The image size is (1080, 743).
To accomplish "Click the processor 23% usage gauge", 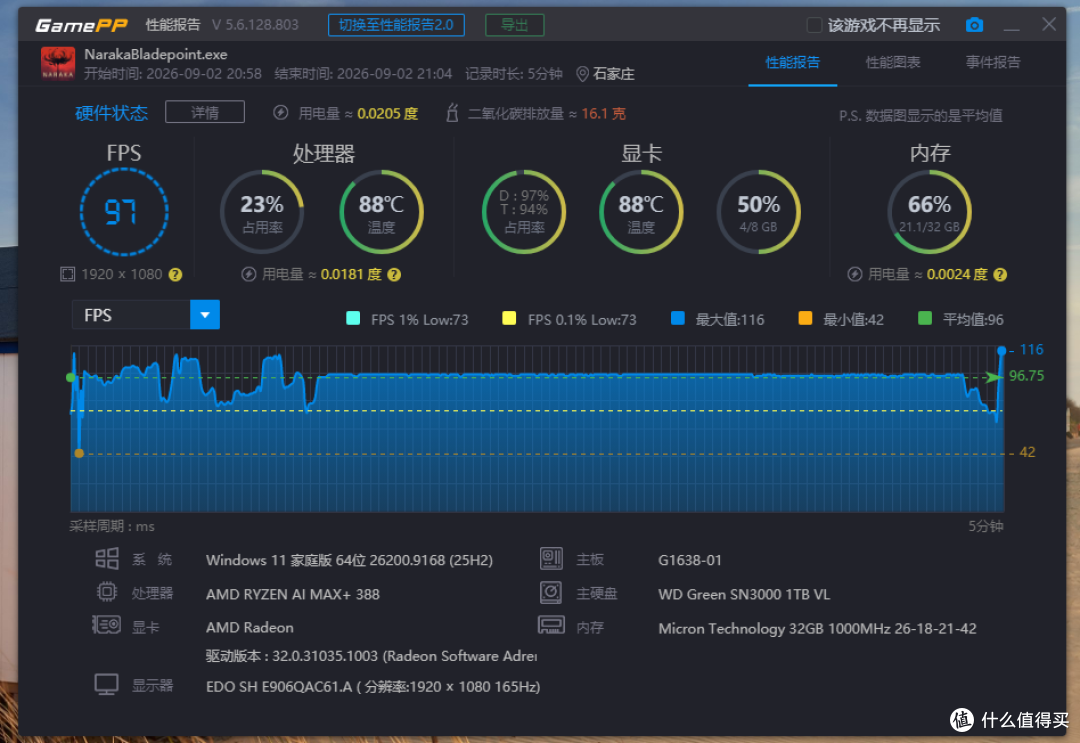I will (262, 211).
